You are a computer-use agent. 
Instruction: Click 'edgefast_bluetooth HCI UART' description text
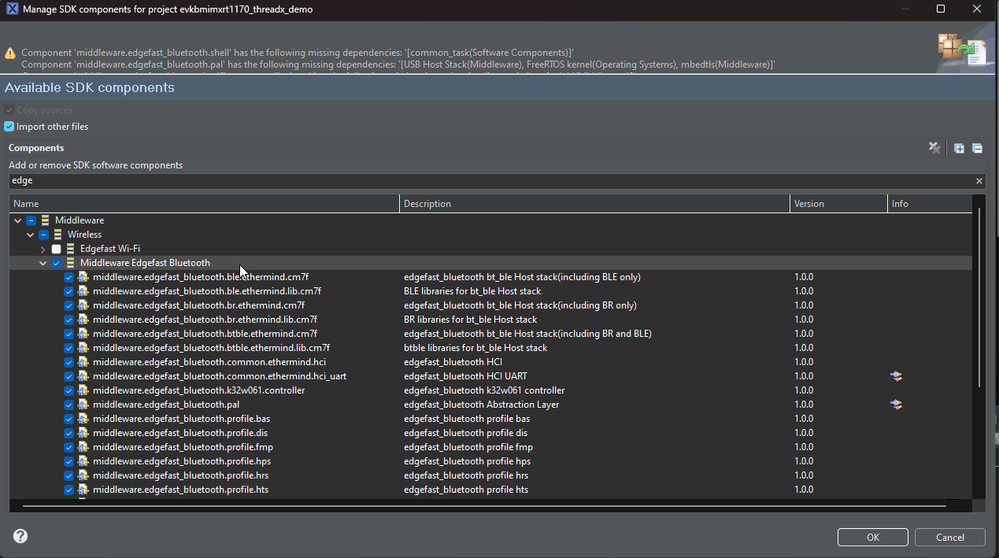click(465, 376)
